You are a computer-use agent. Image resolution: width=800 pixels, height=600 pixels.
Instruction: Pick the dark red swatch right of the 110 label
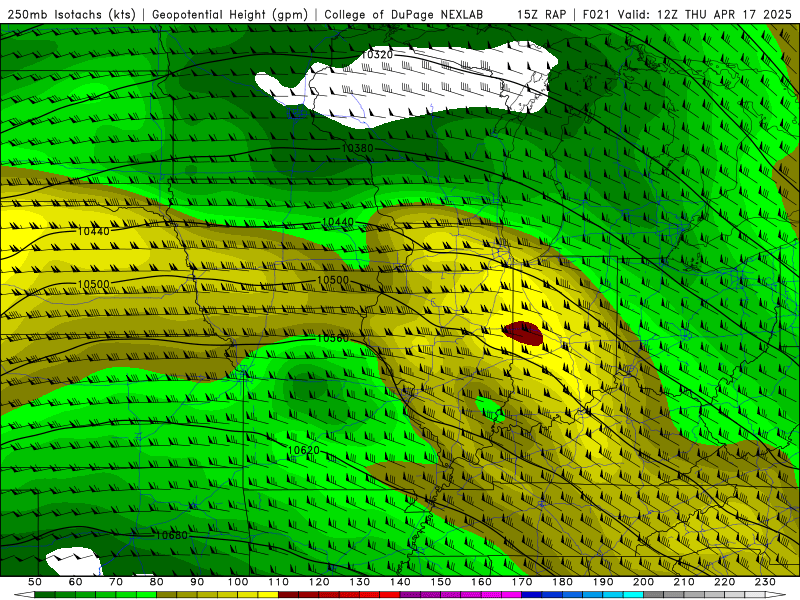288,595
